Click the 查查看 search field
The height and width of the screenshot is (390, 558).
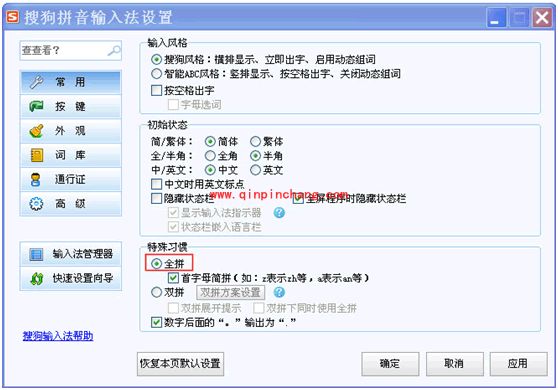pos(70,51)
